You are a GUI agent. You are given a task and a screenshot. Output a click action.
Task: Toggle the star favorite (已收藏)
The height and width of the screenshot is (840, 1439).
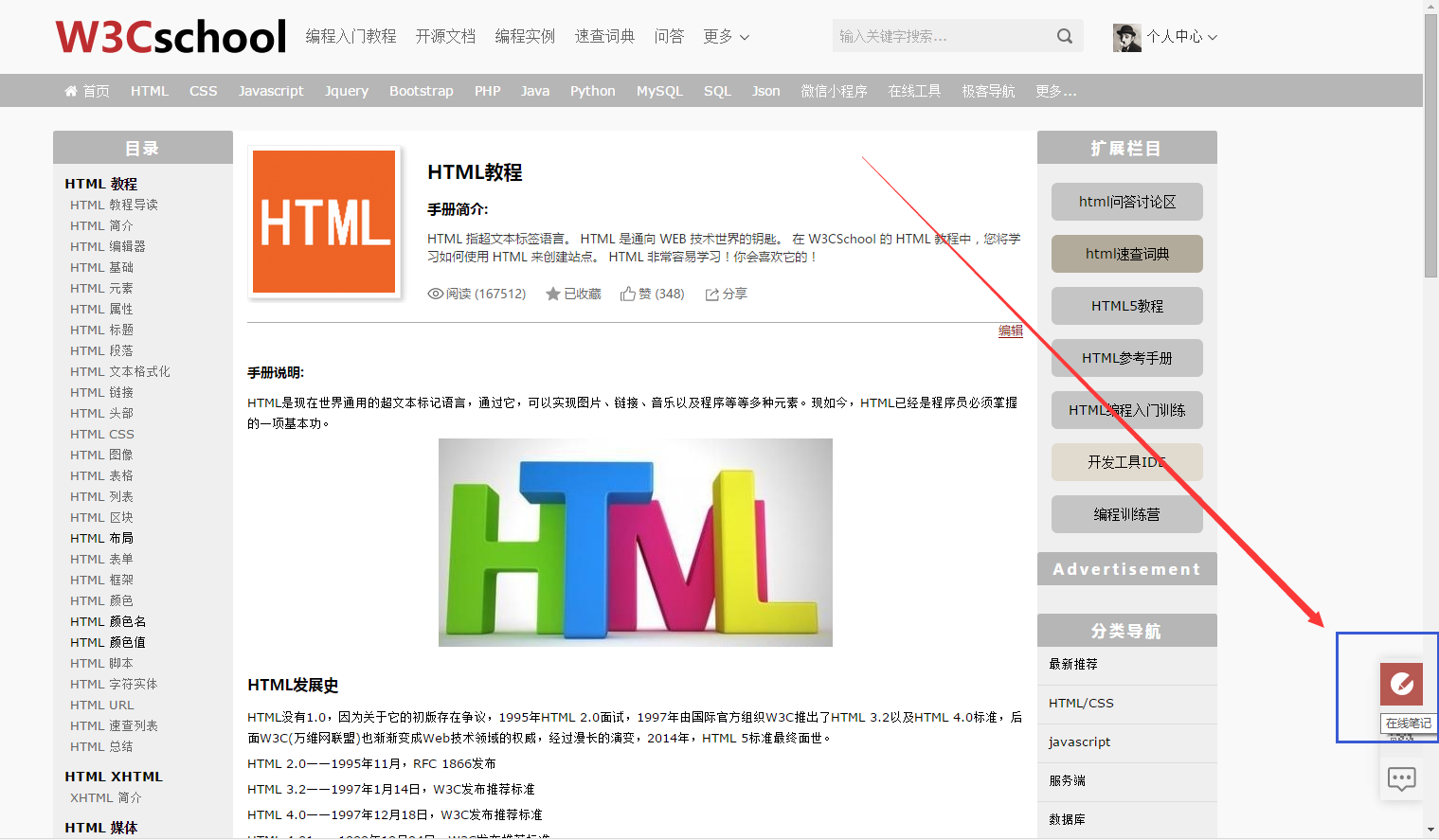553,295
